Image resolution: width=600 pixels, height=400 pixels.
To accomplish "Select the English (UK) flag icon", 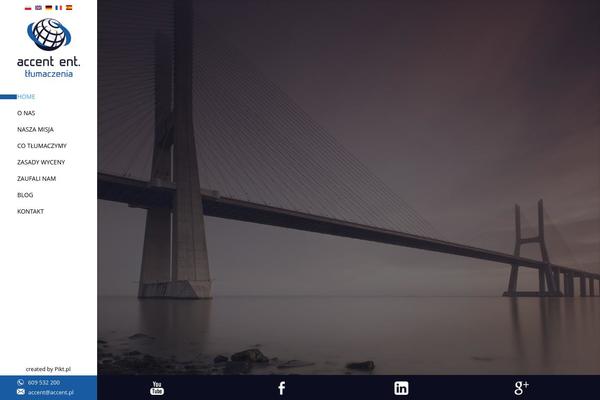I will pos(38,7).
